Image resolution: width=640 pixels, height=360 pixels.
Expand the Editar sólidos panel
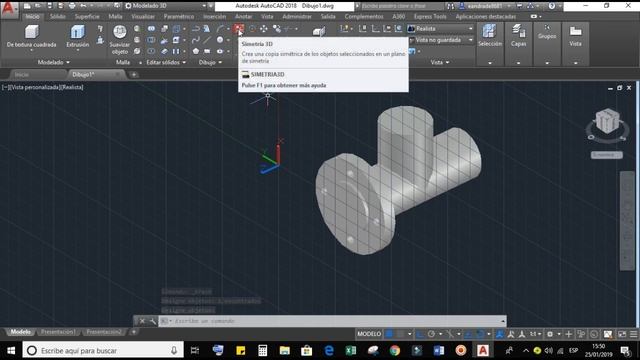[166, 62]
